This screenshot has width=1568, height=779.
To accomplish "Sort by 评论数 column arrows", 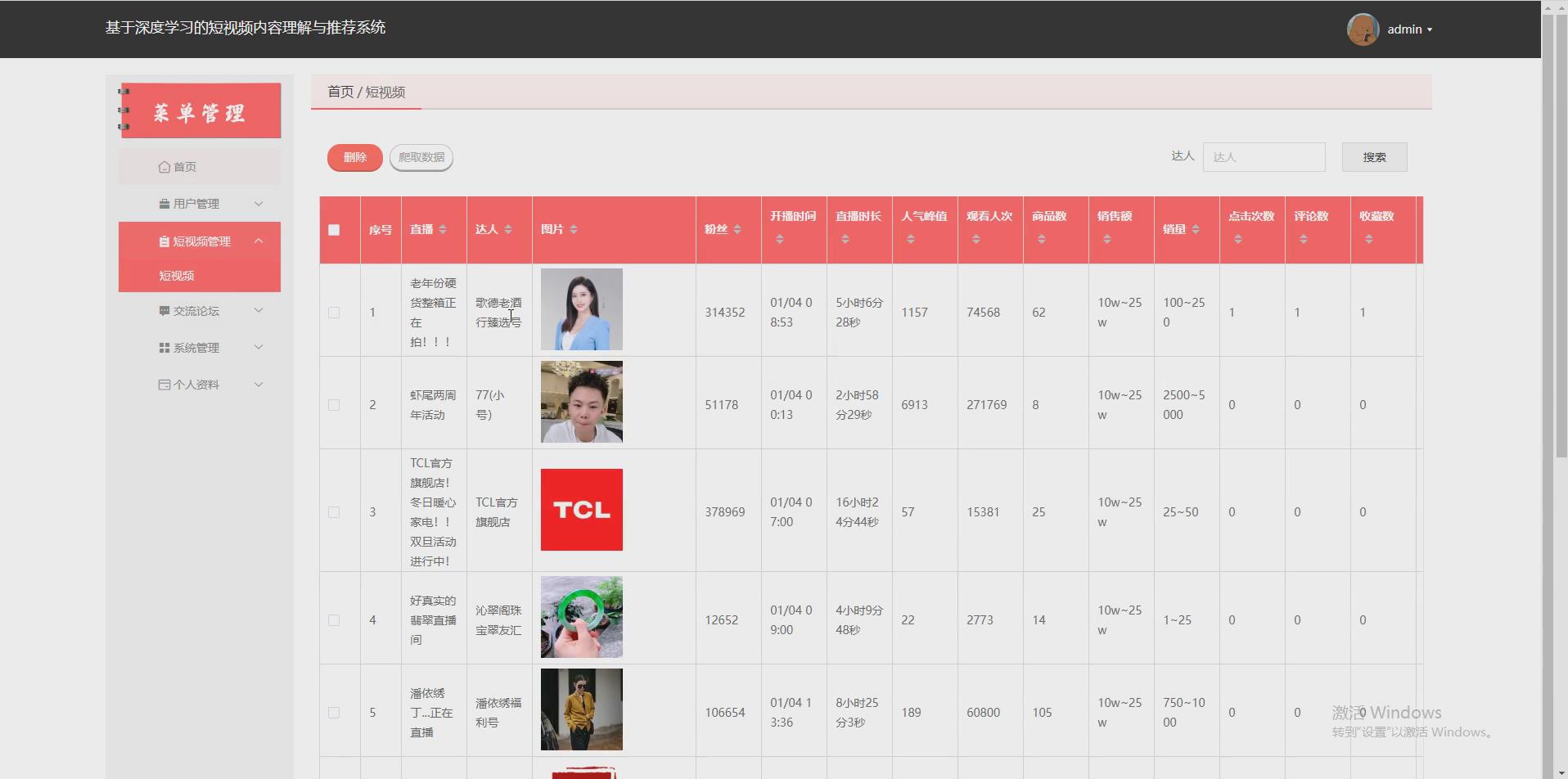I will 1304,240.
